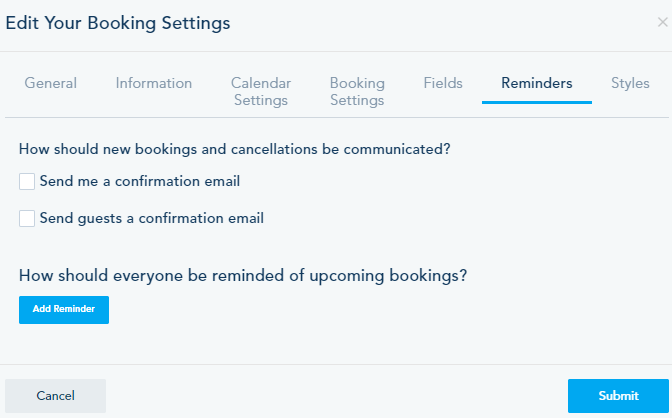Go to the Calendar Settings tab
This screenshot has width=672, height=418.
click(x=260, y=91)
